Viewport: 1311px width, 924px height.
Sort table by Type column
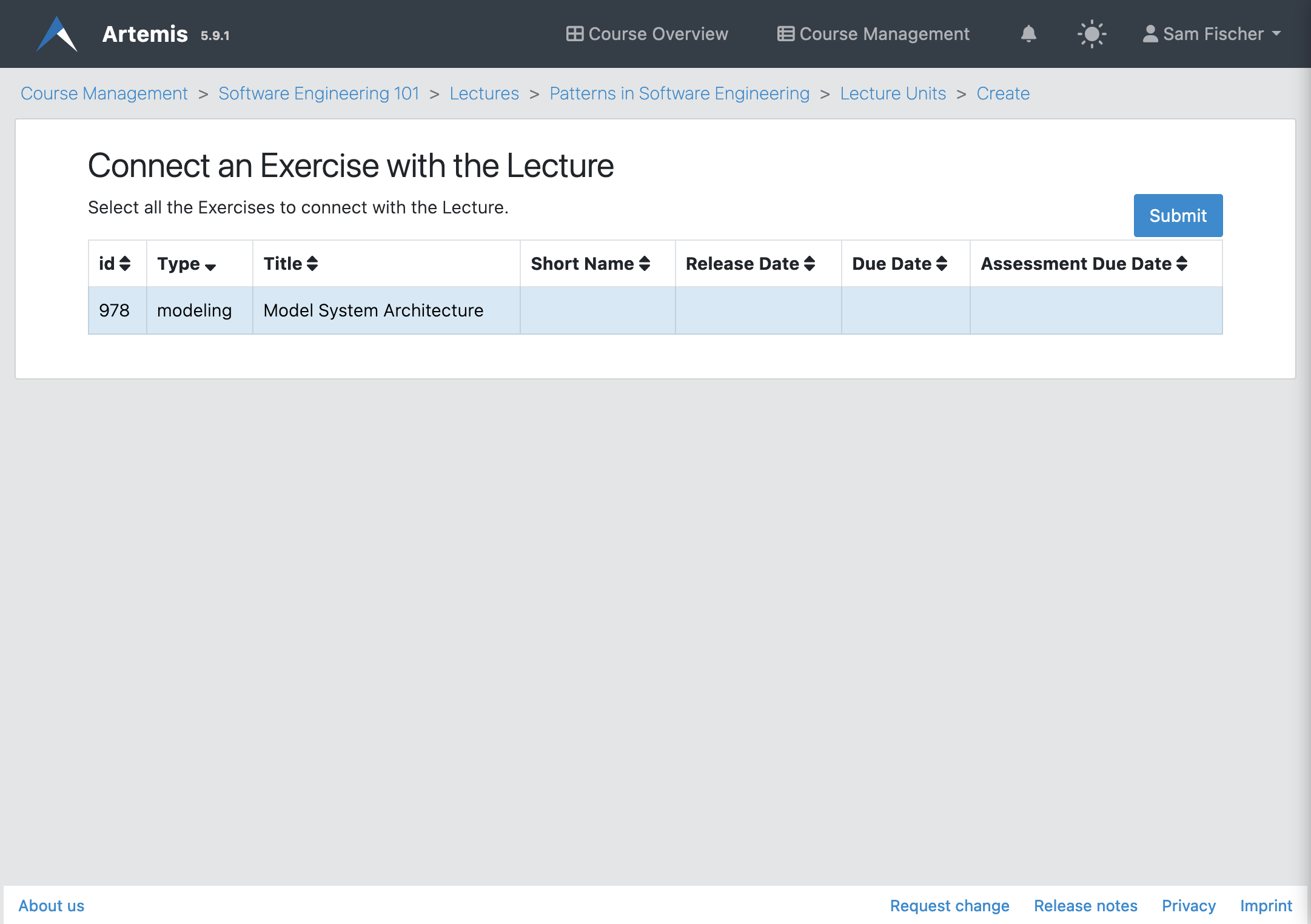[x=187, y=264]
